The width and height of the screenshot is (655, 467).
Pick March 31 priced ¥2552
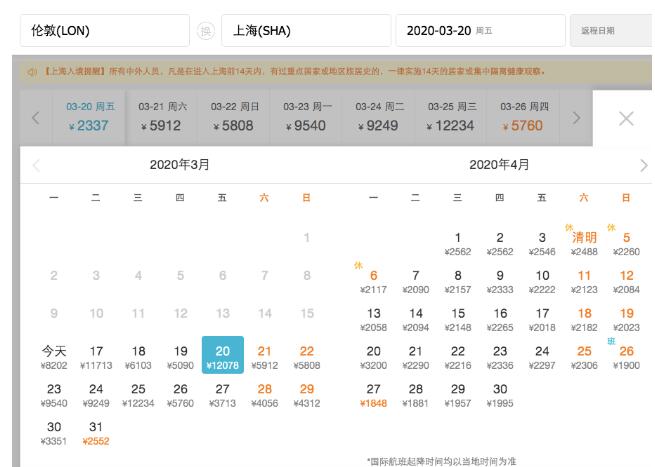click(97, 433)
